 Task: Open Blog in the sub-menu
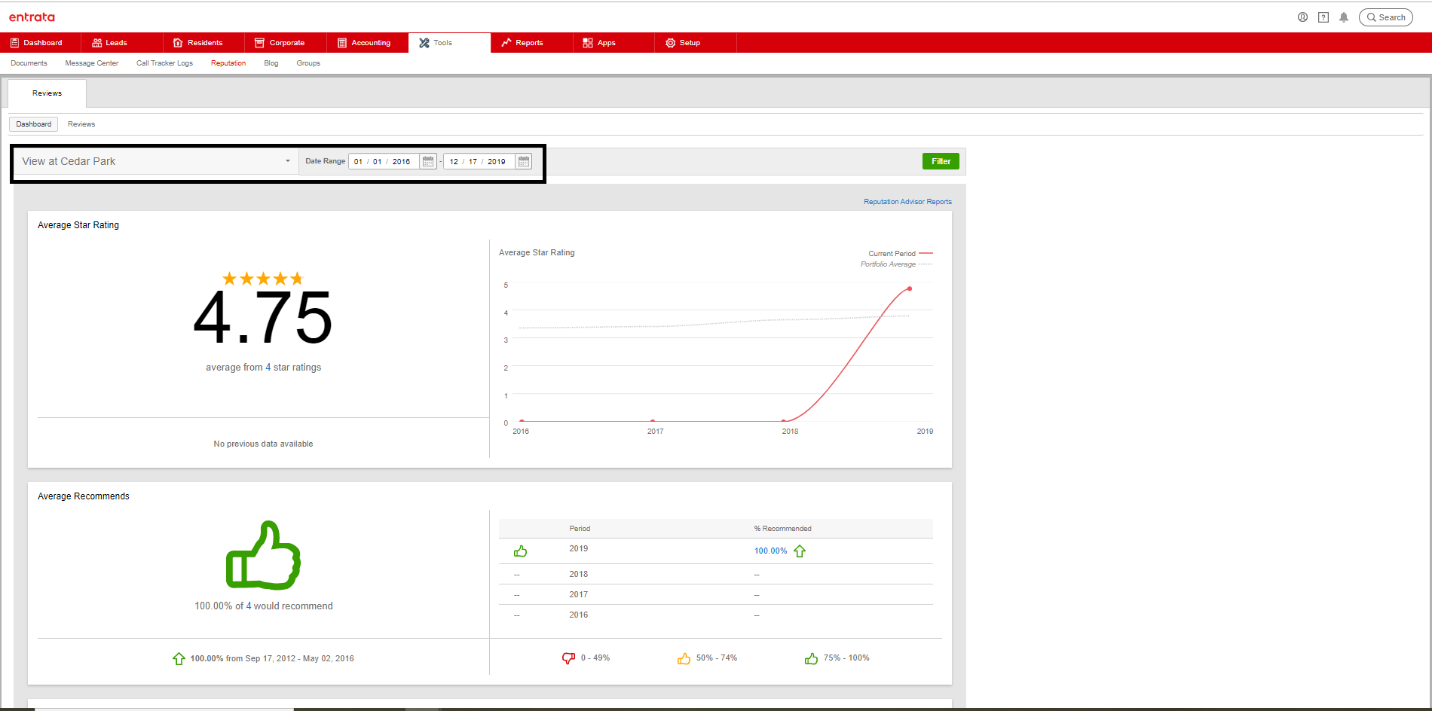coord(271,63)
